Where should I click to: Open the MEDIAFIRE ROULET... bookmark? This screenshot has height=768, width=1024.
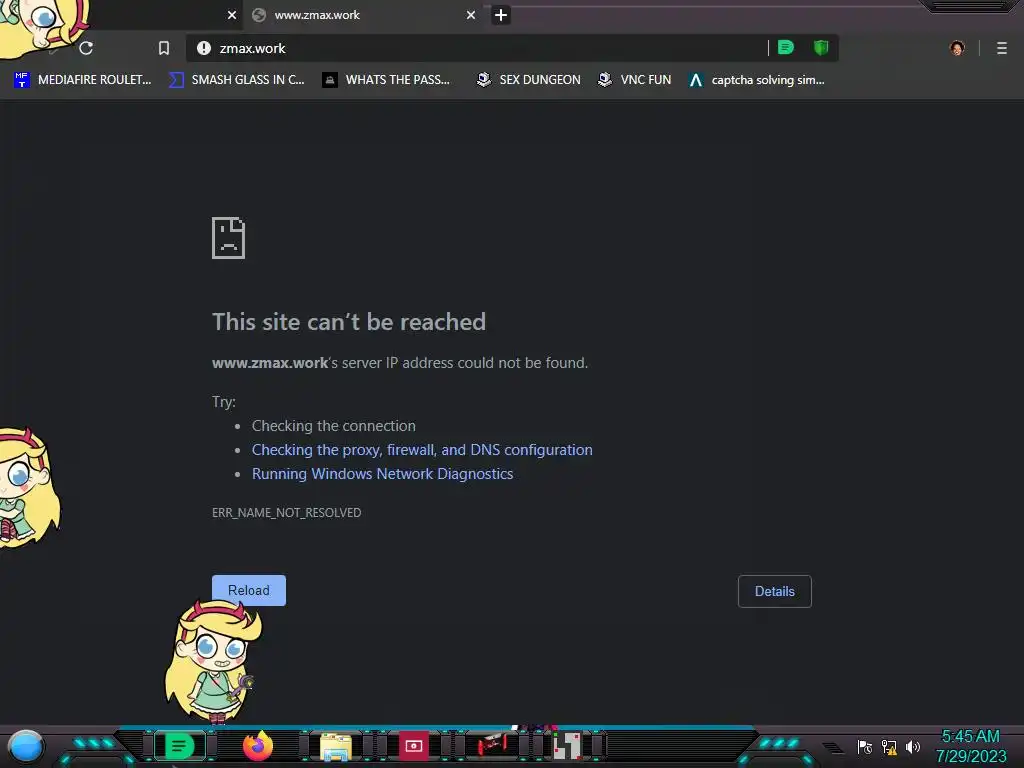(x=83, y=80)
